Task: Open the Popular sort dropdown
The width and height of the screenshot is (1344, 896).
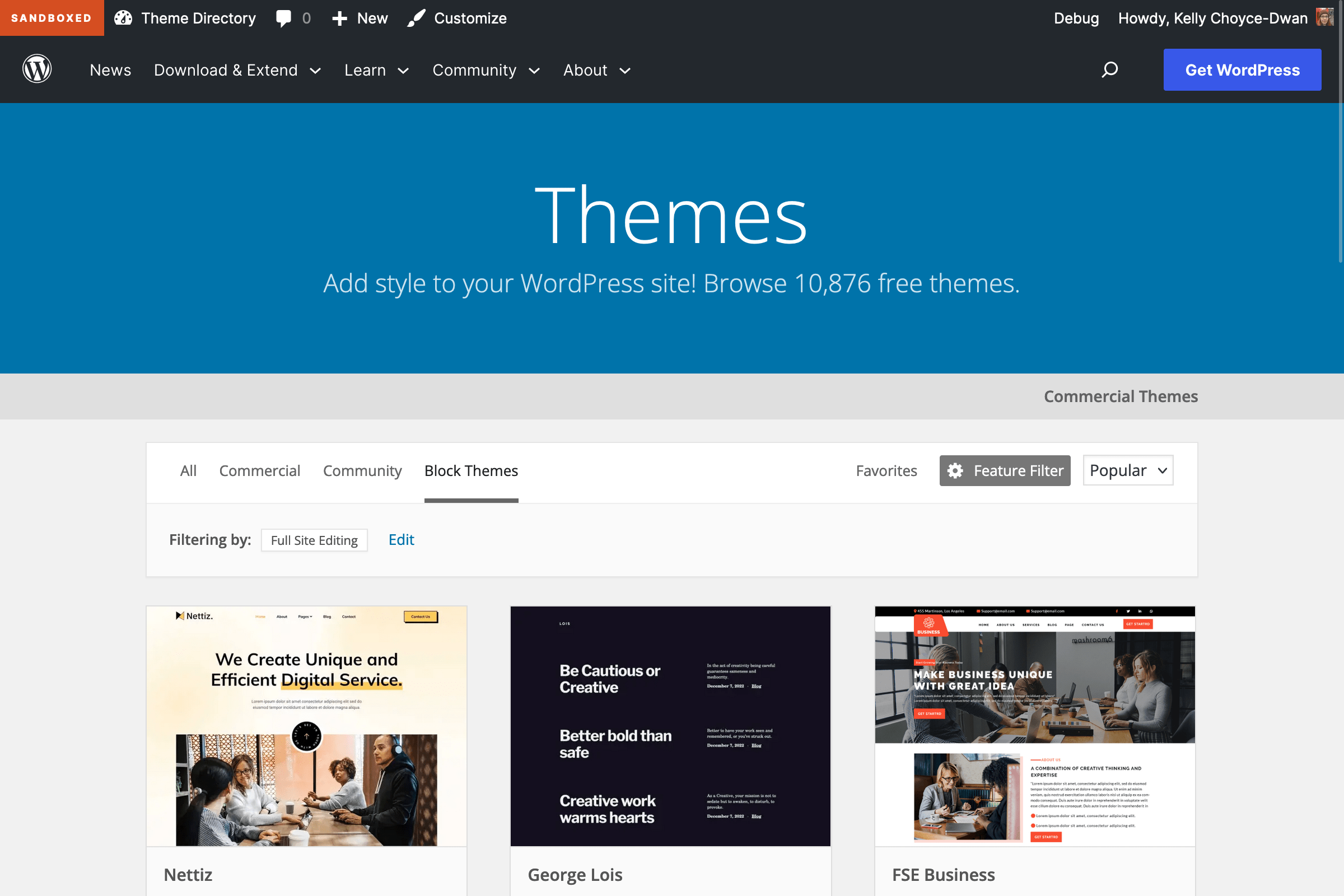Action: (x=1127, y=470)
